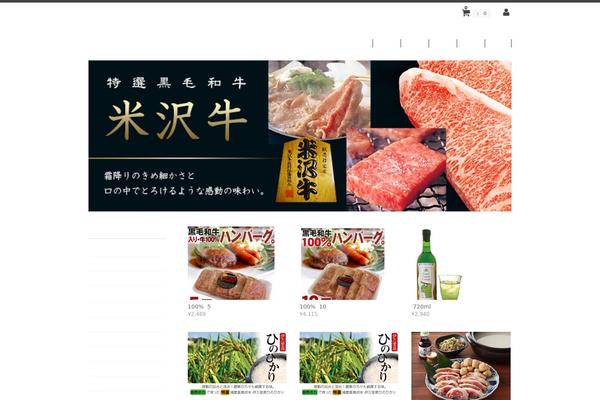Viewport: 600px width, 400px height.
Task: Open the 入り・牛100% hamburger product image
Action: coord(231,263)
